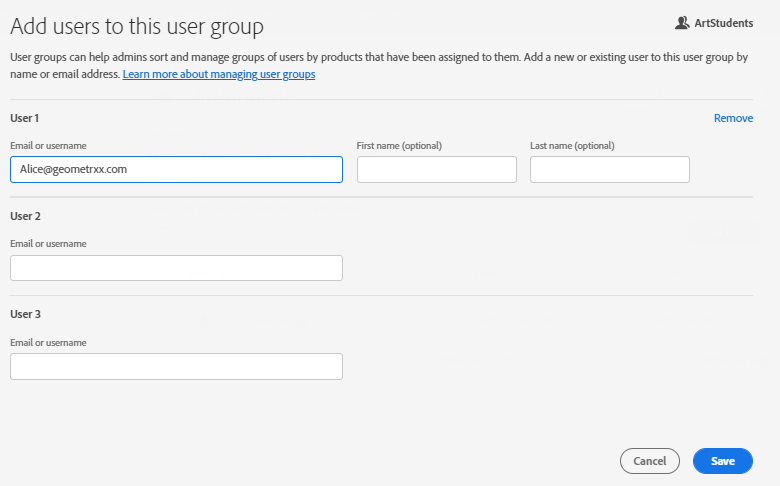
Task: Click the User 3 email or username field
Action: pyautogui.click(x=176, y=366)
